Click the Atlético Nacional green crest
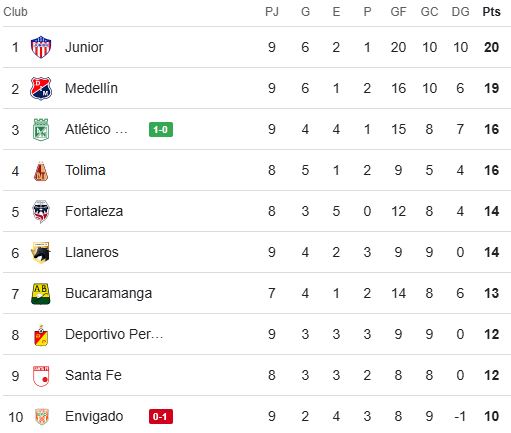The image size is (511, 433). 41,129
